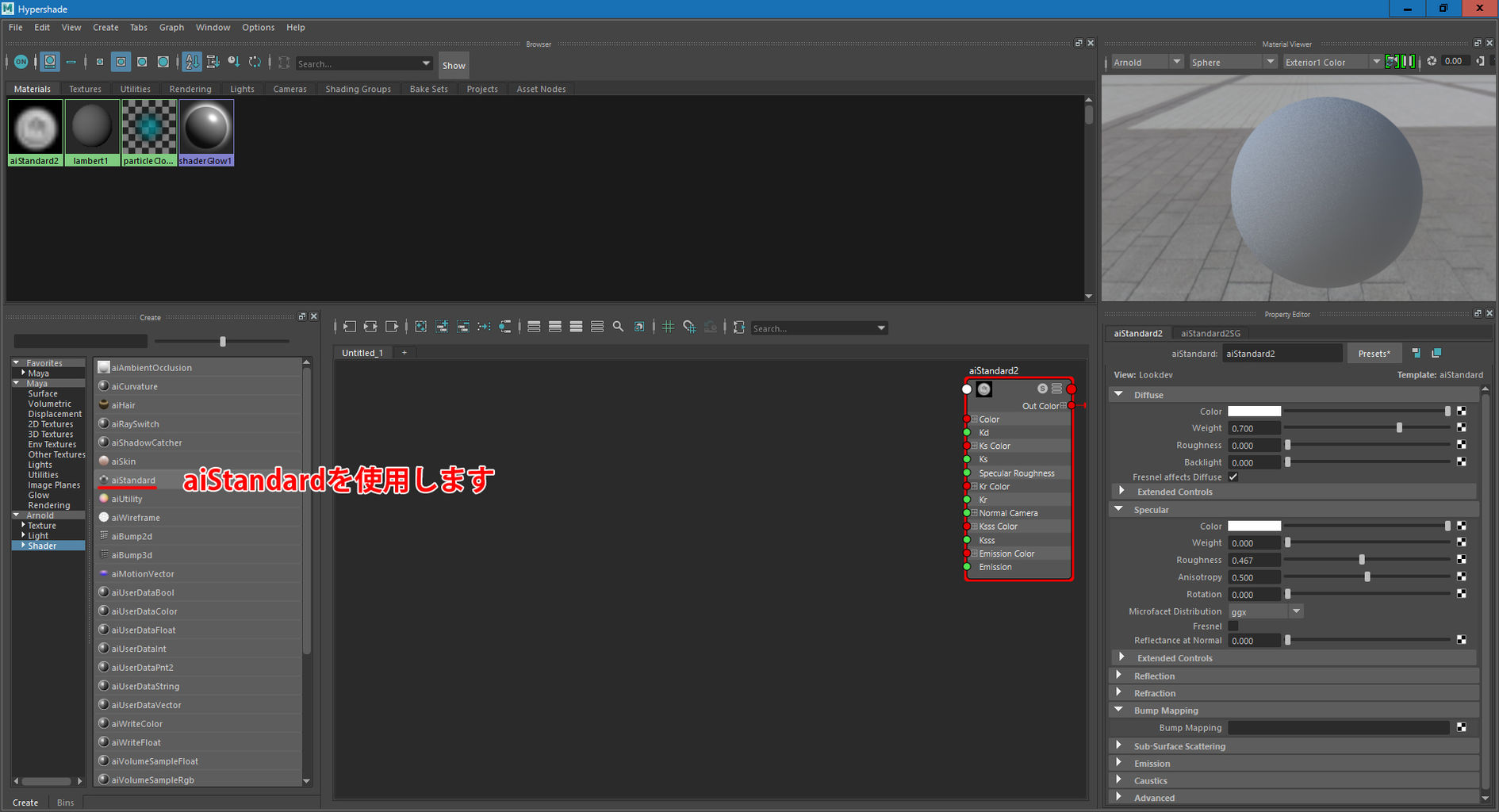The width and height of the screenshot is (1499, 812).
Task: Click Bump Mapping map connection button
Action: (x=1462, y=727)
